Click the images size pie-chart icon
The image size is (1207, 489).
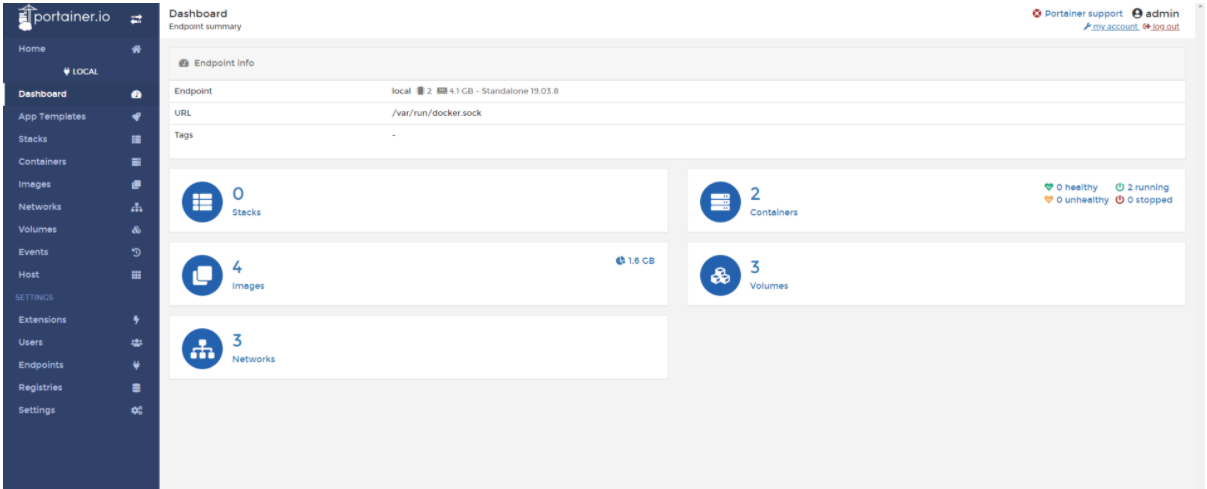click(x=620, y=261)
